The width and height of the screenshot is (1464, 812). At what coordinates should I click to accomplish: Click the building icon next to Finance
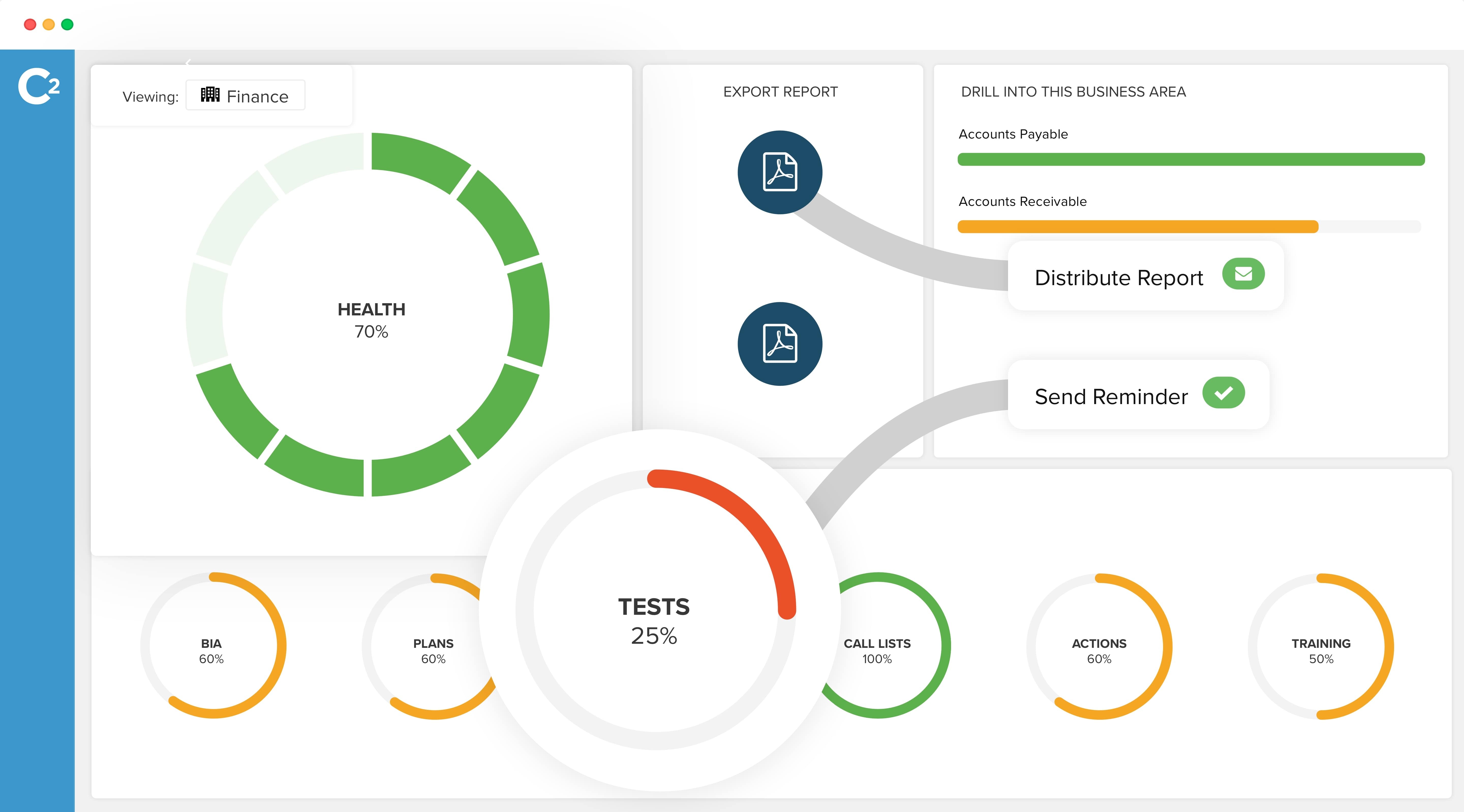[210, 95]
